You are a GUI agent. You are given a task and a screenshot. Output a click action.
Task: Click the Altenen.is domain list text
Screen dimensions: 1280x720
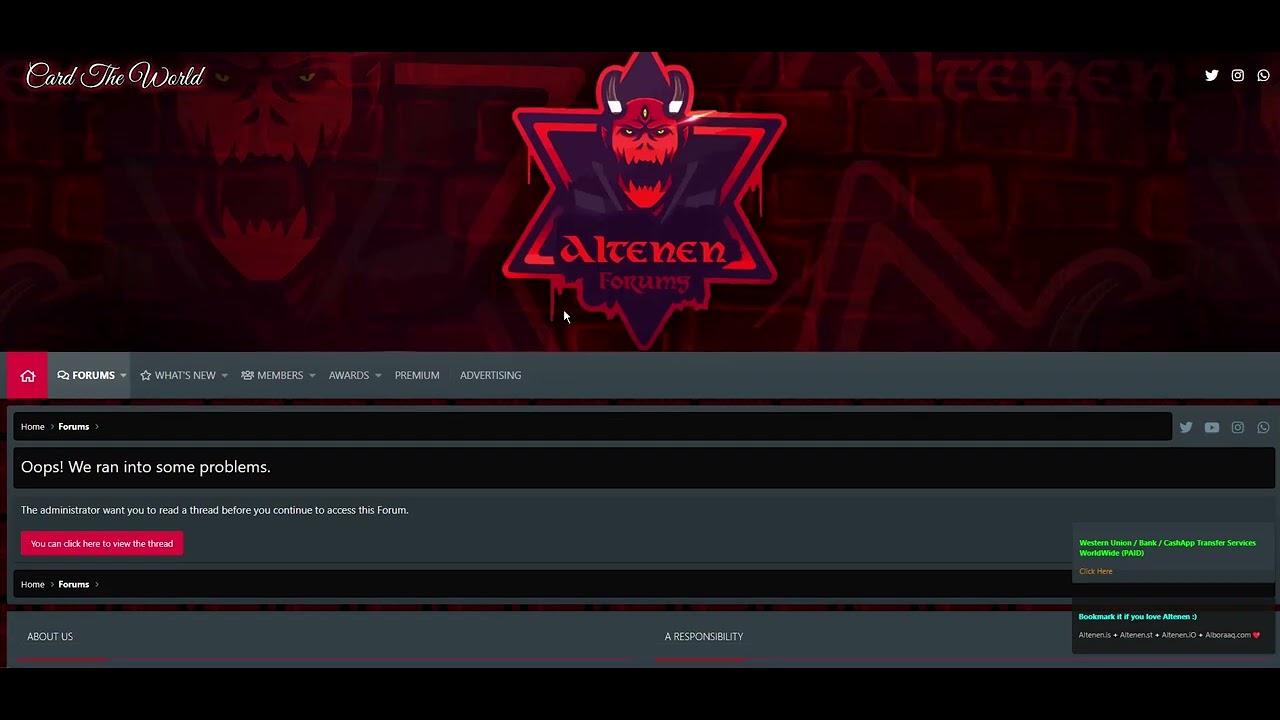(x=1169, y=635)
